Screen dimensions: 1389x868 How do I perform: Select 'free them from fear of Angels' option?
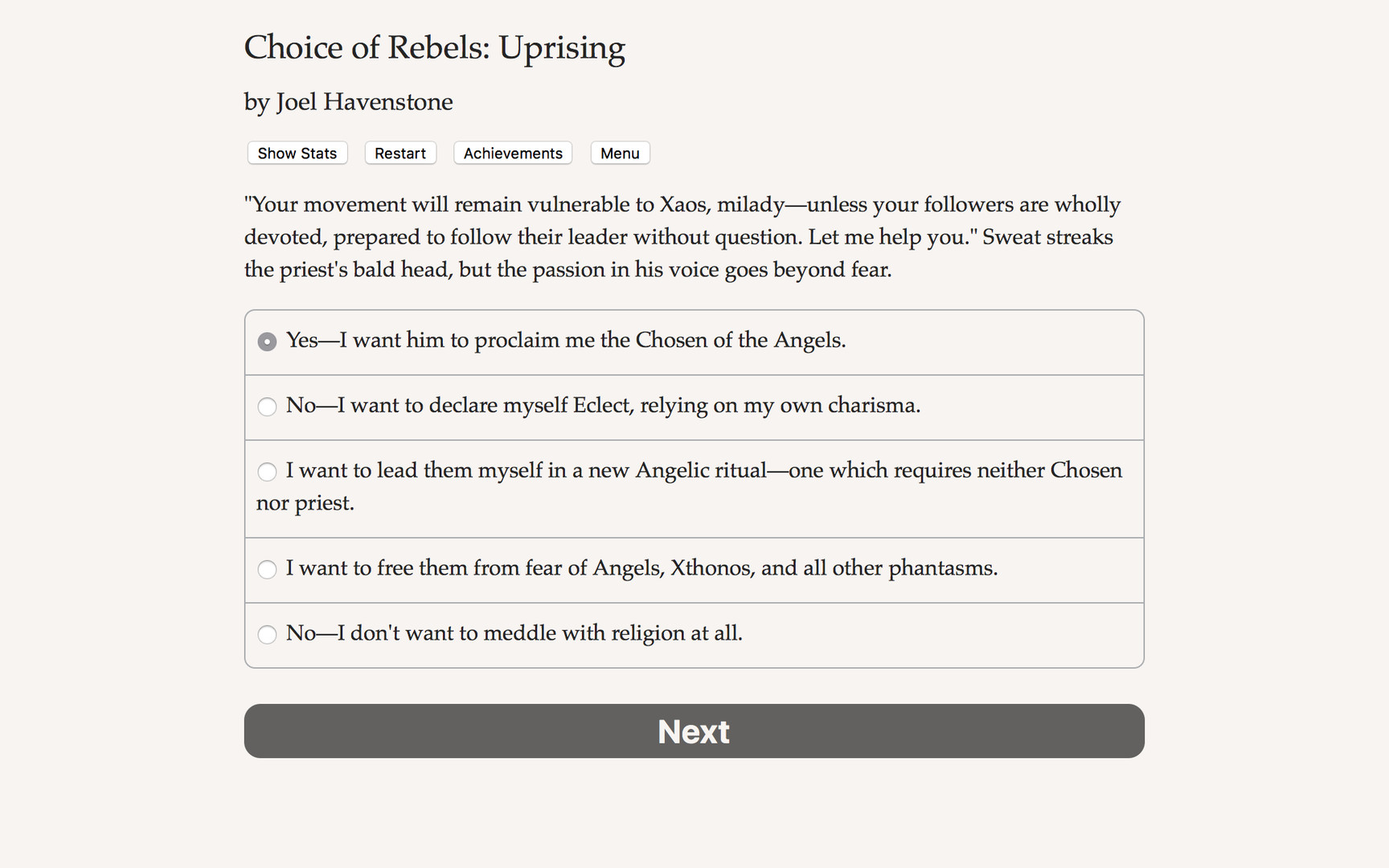pyautogui.click(x=641, y=569)
